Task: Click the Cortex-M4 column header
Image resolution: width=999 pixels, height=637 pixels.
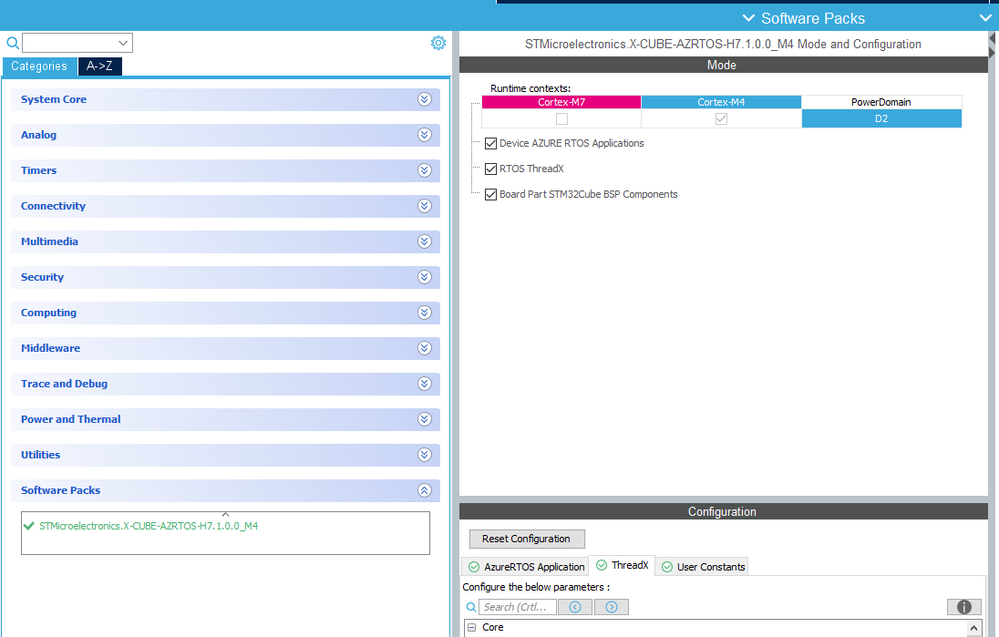Action: tap(721, 102)
